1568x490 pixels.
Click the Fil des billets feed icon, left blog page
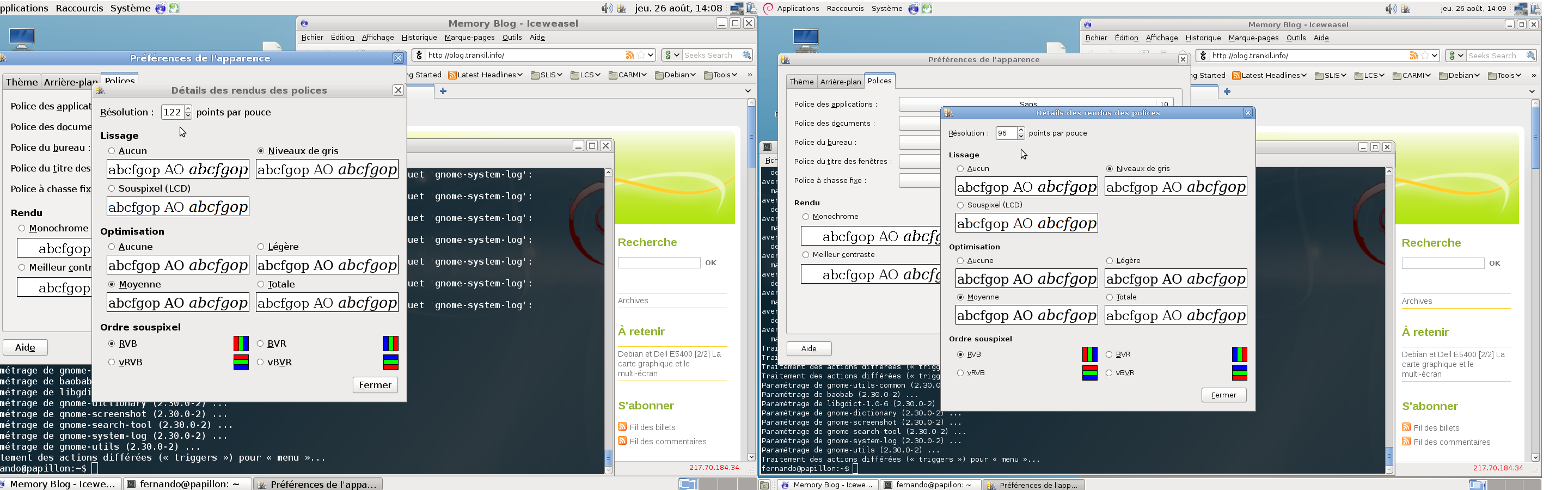622,427
